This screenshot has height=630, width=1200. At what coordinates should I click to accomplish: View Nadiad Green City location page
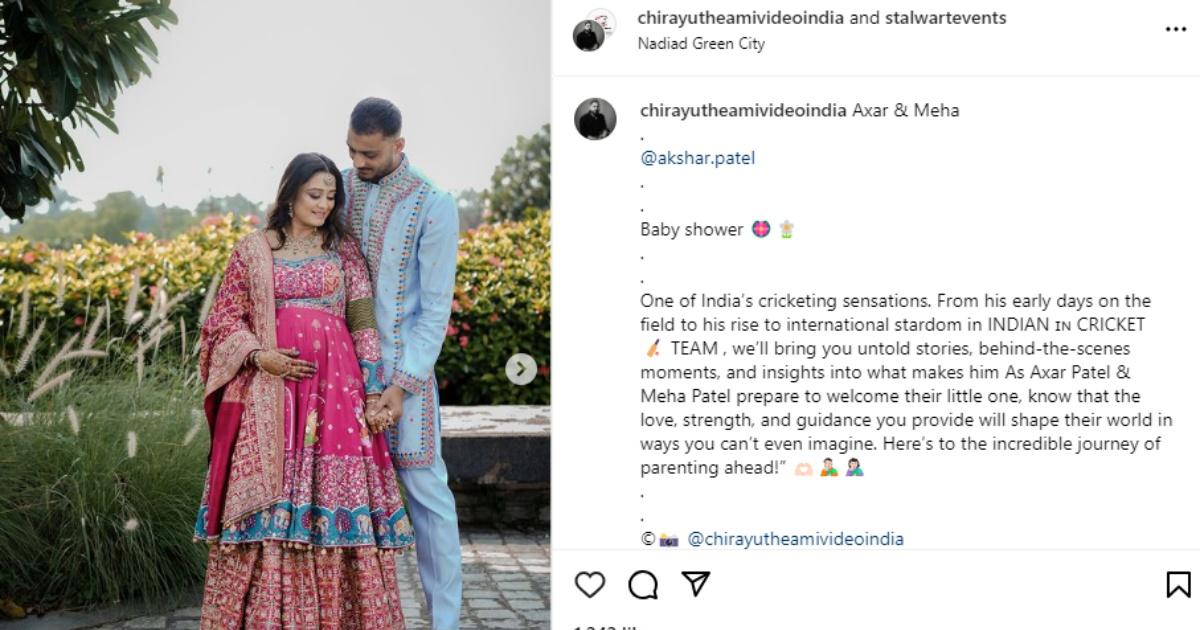(x=701, y=44)
